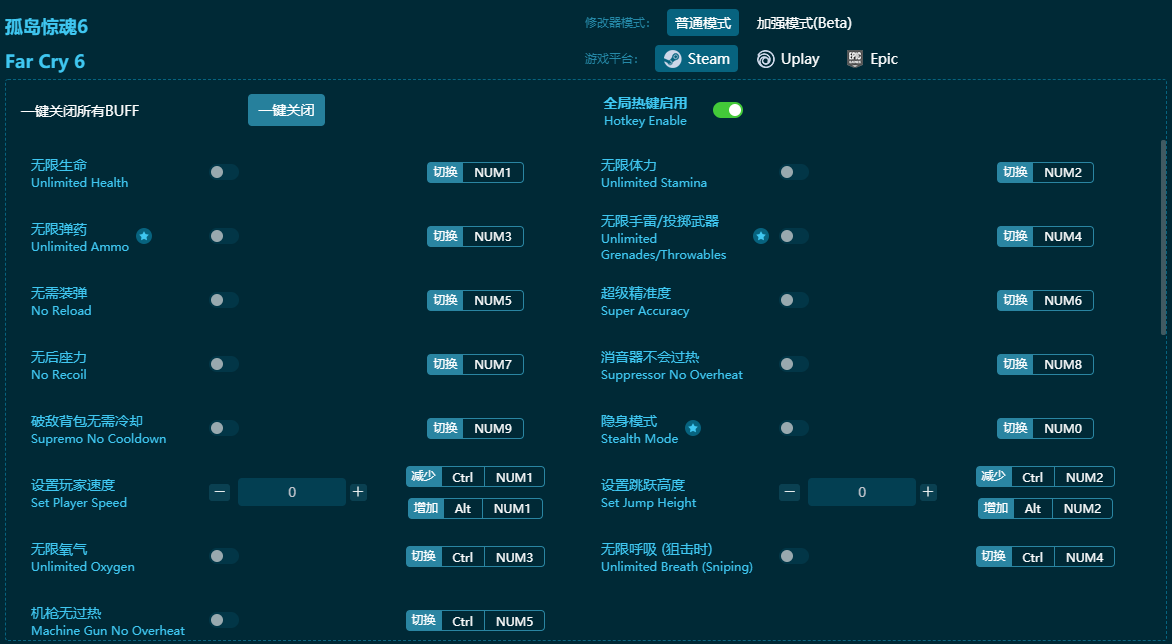Click the NUM8 hotkey for Suppressor No Overheat
This screenshot has height=644, width=1172.
(x=1045, y=365)
